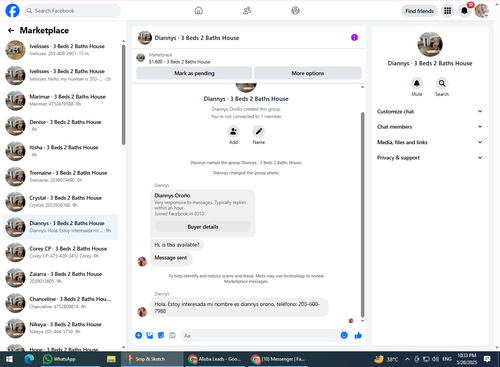The height and width of the screenshot is (367, 500).
Task: Click the Find friends button
Action: [419, 11]
